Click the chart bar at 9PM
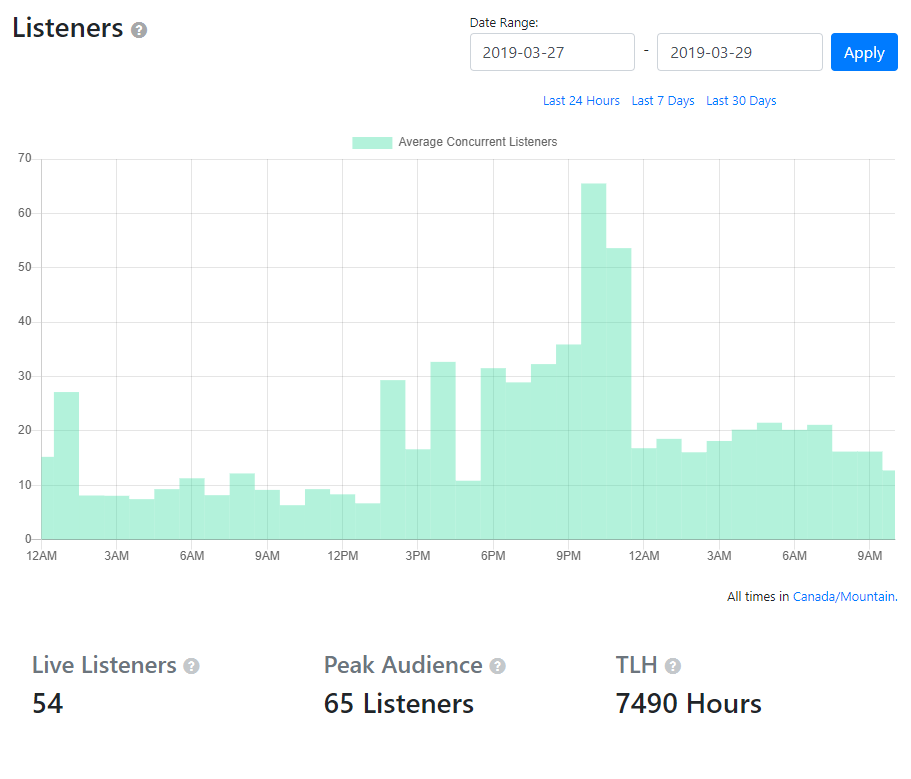The height and width of the screenshot is (779, 911). pos(568,441)
